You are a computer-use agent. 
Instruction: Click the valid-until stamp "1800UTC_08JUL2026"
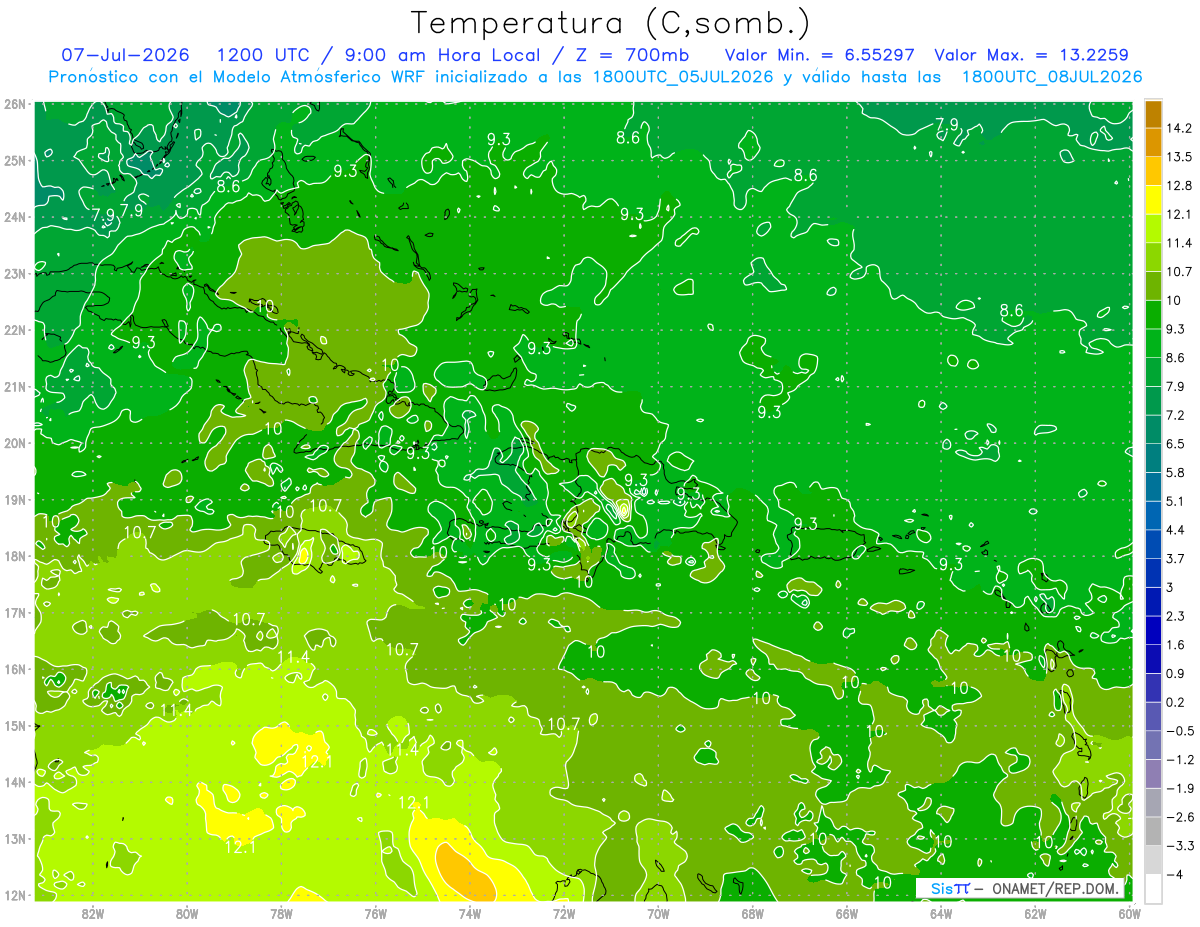point(1052,77)
